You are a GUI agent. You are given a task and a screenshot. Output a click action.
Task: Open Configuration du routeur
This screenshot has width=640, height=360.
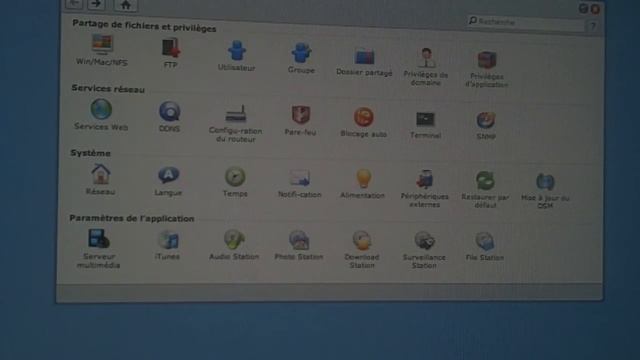[236, 123]
